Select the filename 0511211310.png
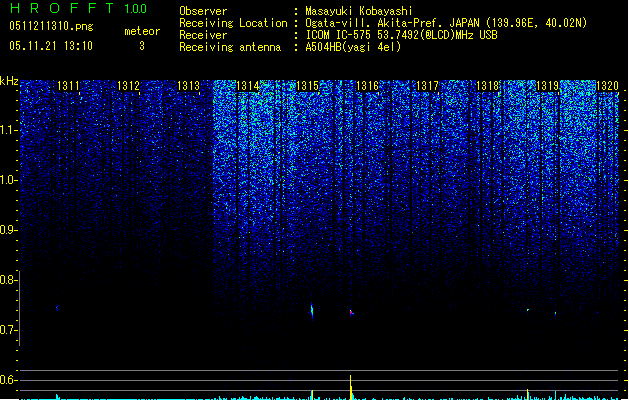This screenshot has width=629, height=400. [51, 26]
